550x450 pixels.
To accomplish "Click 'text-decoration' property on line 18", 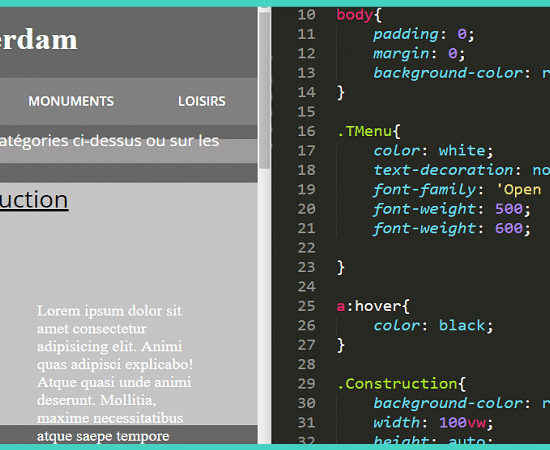I will pos(443,170).
